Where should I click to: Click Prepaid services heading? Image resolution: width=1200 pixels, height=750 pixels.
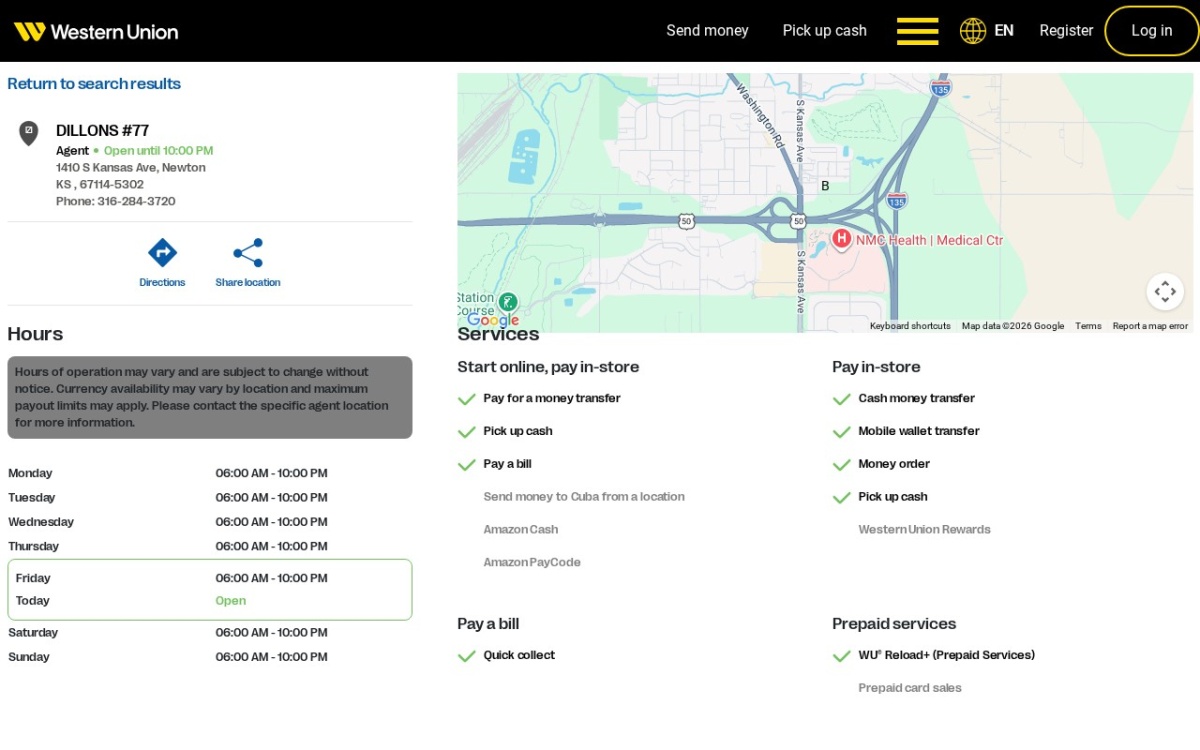click(x=894, y=624)
